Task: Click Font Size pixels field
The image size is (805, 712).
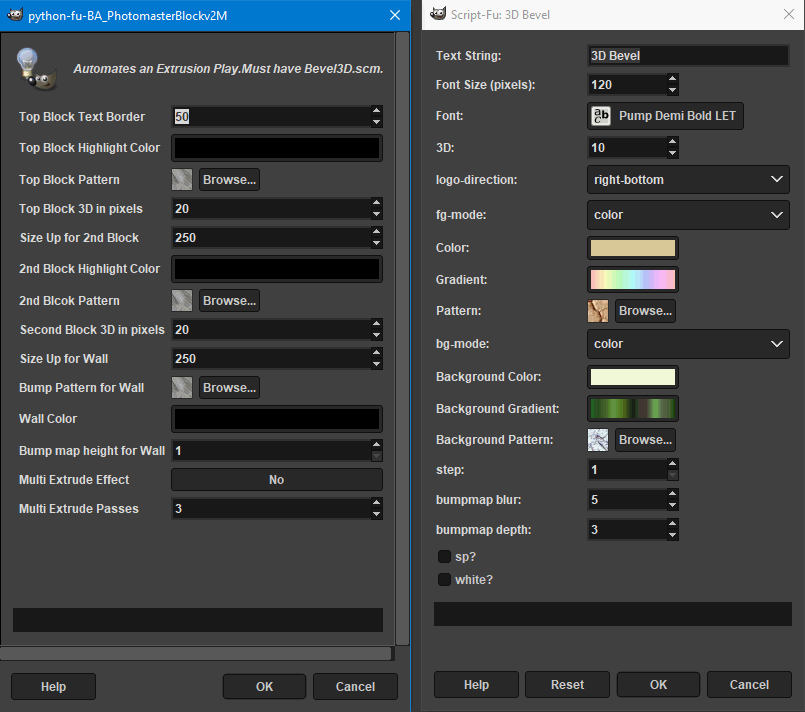Action: tap(627, 85)
